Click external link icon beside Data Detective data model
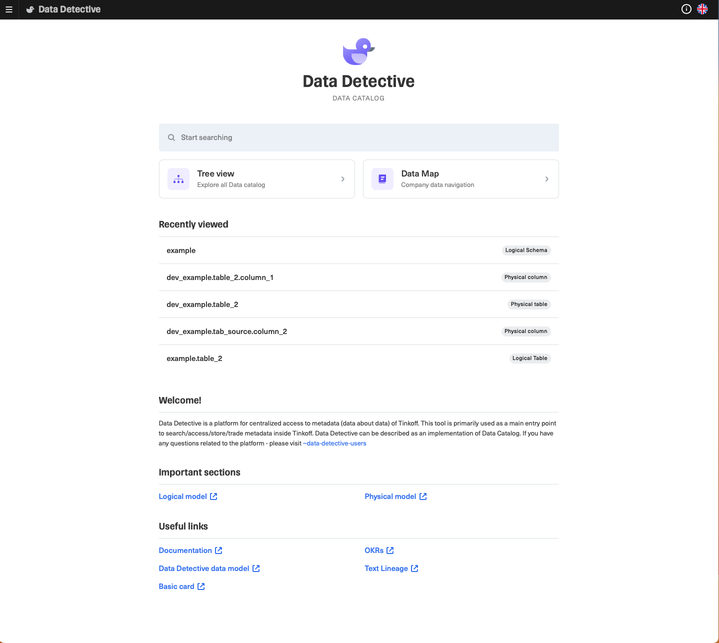This screenshot has height=643, width=719. click(x=256, y=568)
